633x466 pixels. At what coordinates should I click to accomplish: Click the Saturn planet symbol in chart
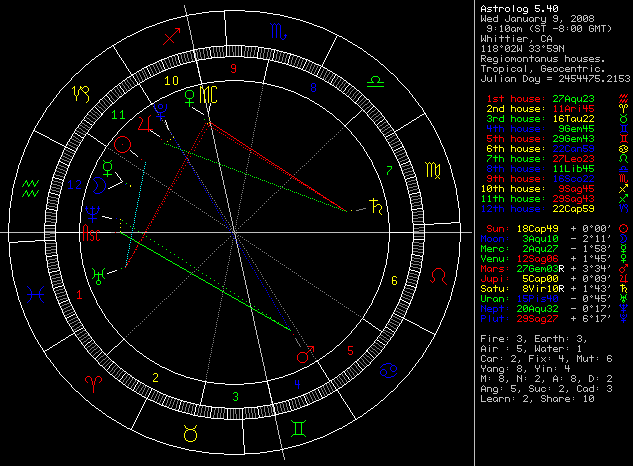pos(376,207)
